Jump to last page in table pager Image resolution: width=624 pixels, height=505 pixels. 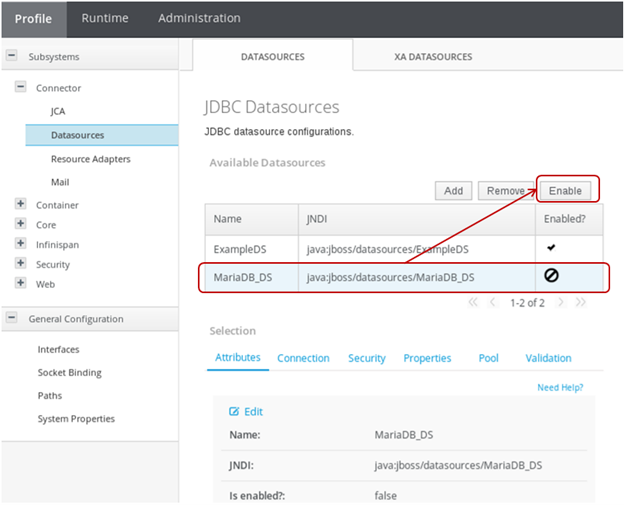click(x=580, y=301)
